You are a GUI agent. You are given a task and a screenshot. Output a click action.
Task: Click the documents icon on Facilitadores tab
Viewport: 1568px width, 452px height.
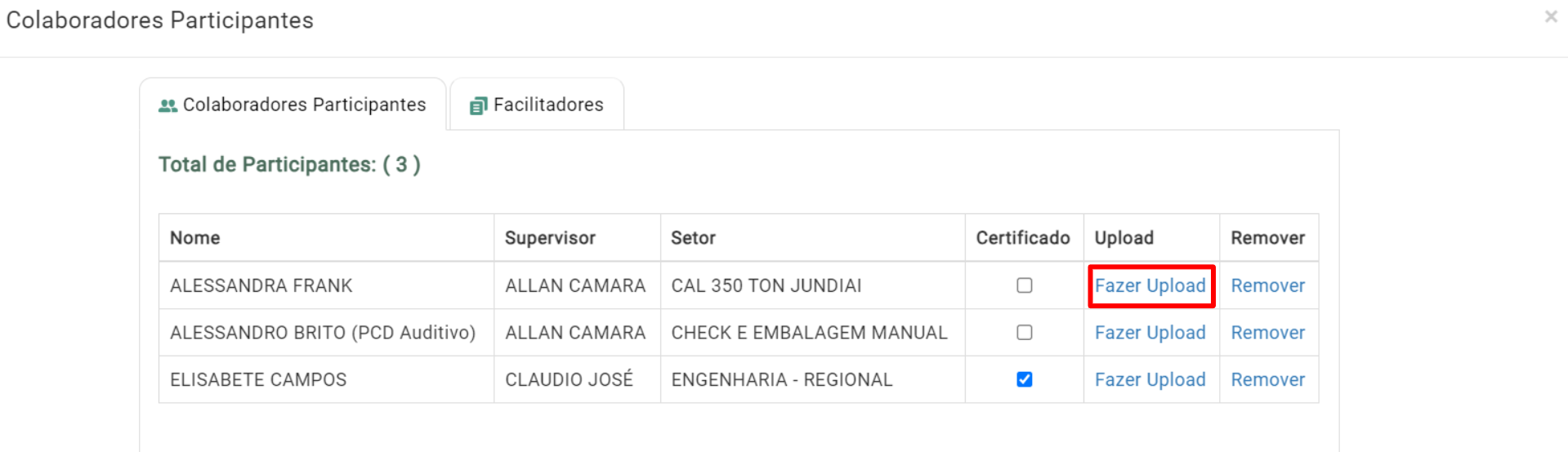point(478,105)
